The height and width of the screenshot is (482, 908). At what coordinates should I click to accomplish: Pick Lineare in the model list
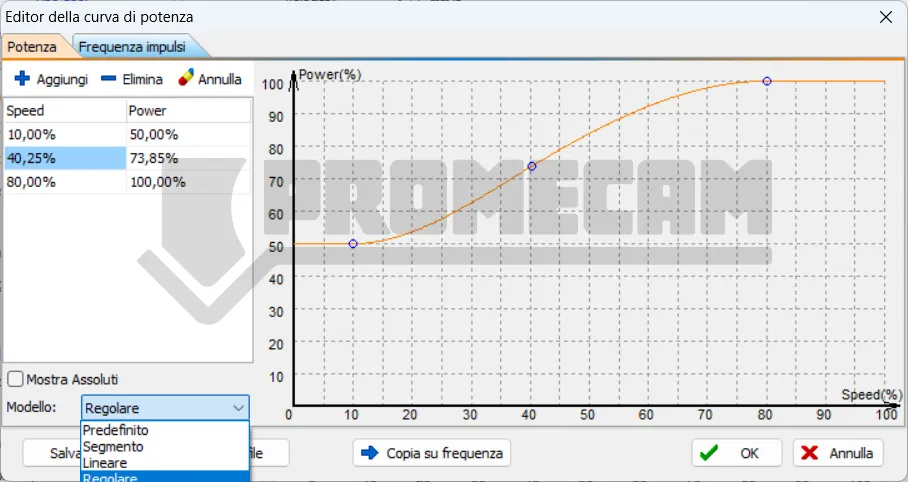[105, 463]
